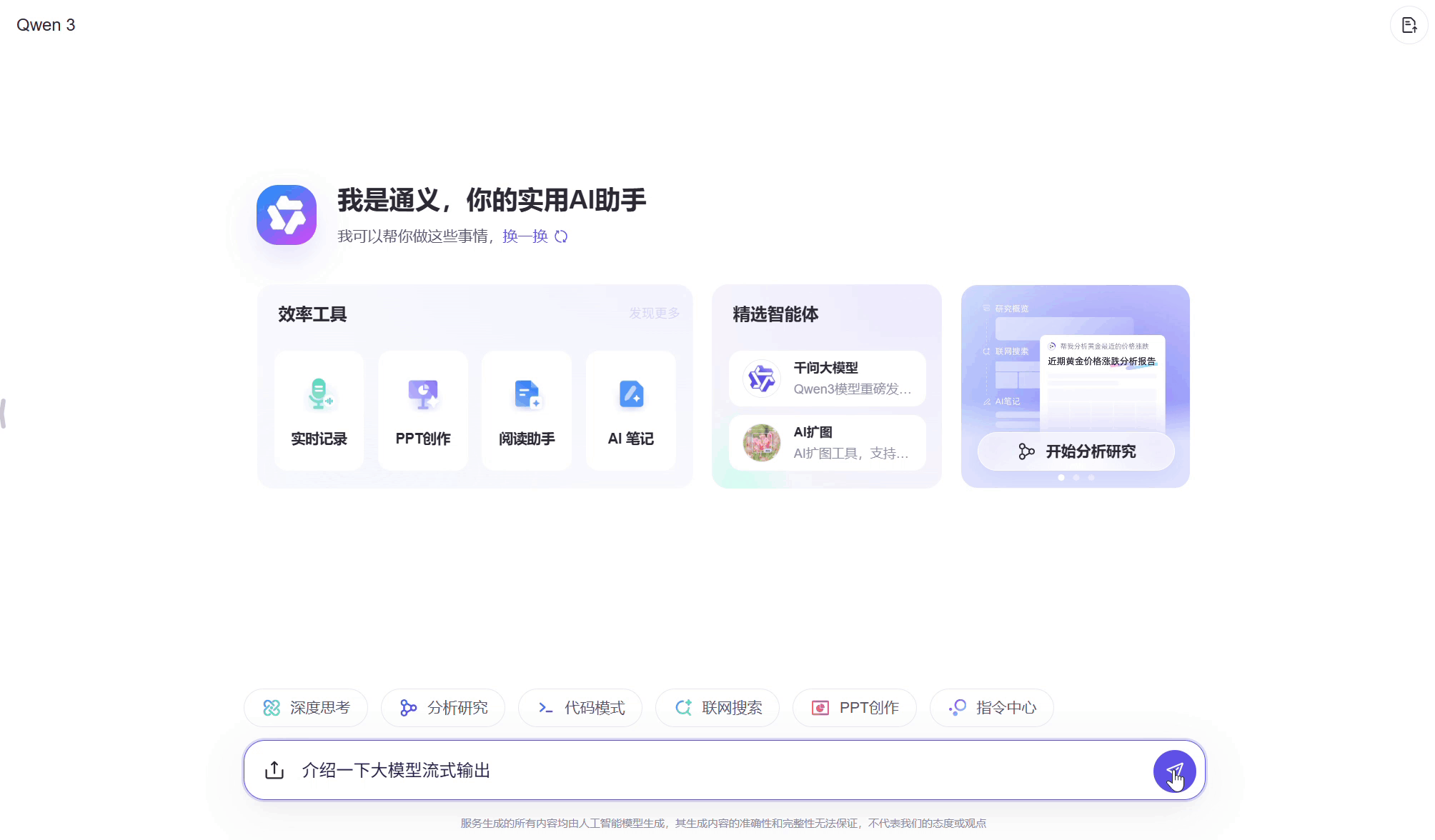The image size is (1435, 840).
Task: Open the PPT创作 tool card
Action: (x=423, y=410)
